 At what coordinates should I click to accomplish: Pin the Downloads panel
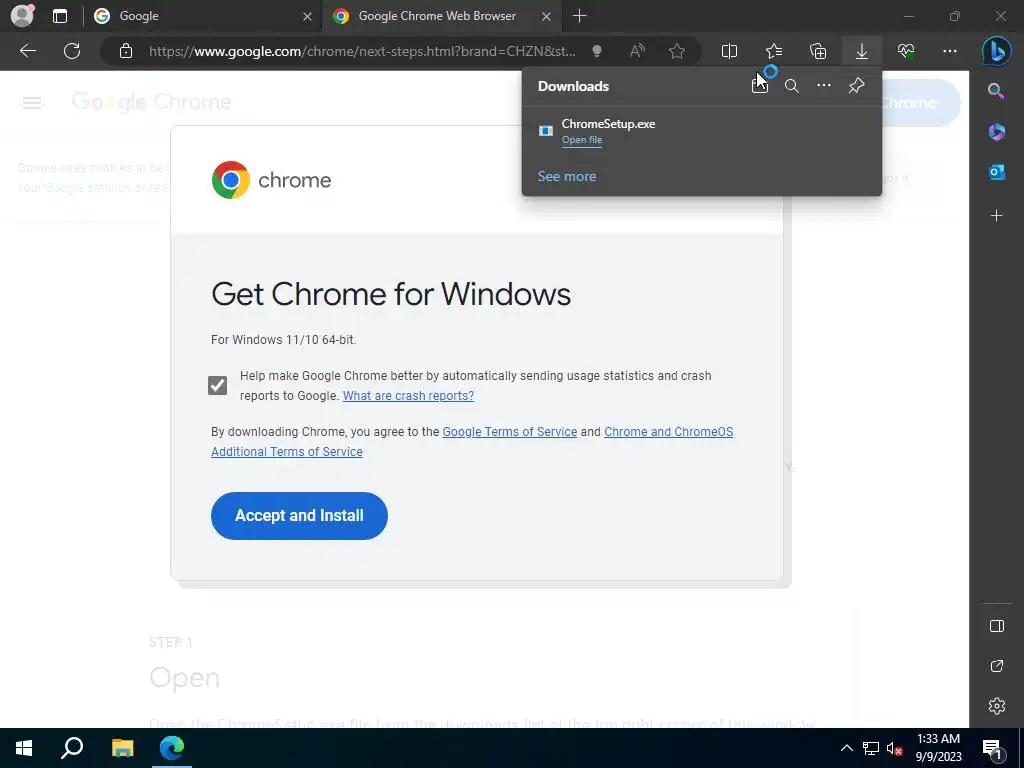coord(856,86)
